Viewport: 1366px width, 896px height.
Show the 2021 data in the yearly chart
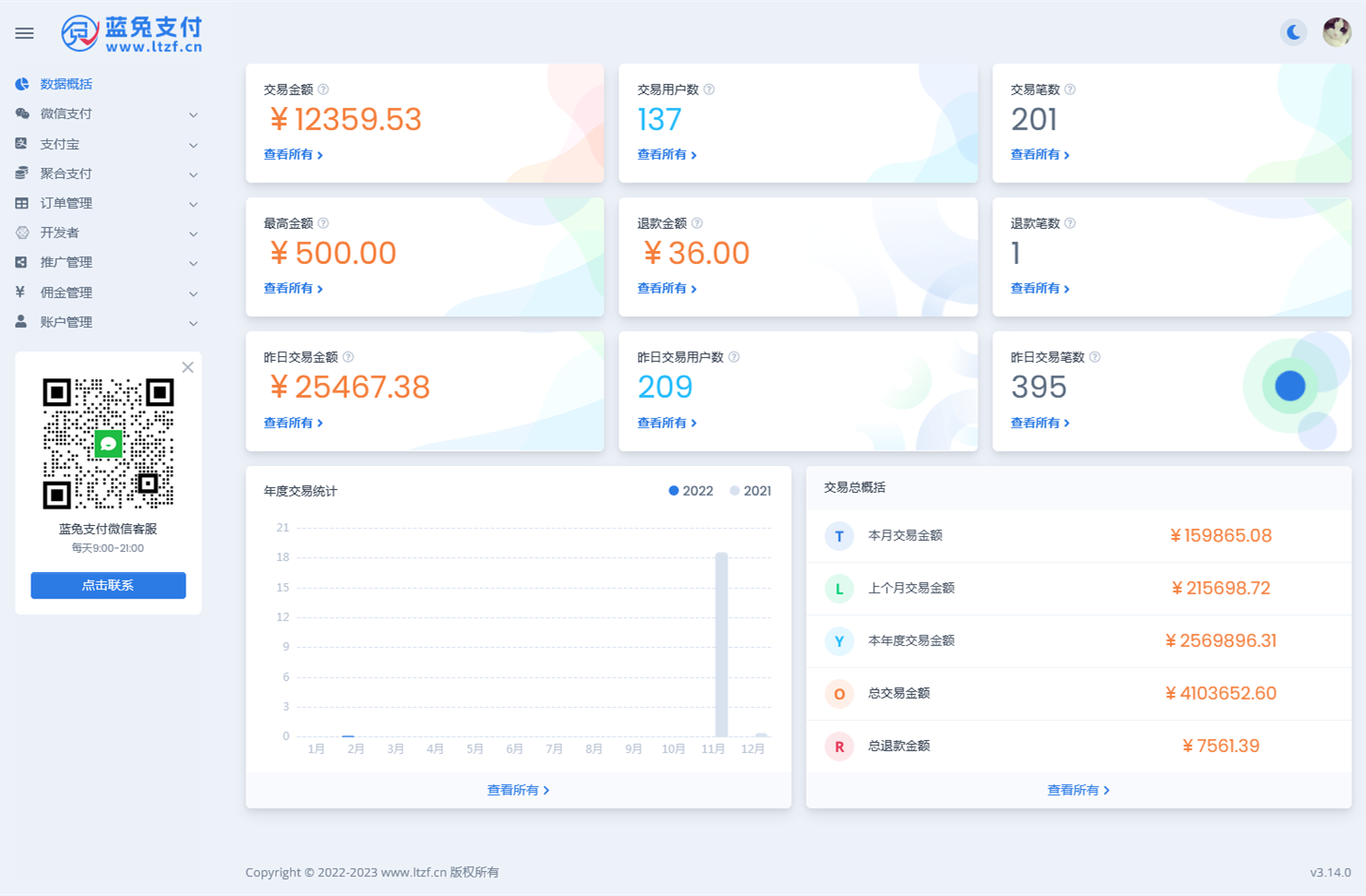pyautogui.click(x=749, y=490)
